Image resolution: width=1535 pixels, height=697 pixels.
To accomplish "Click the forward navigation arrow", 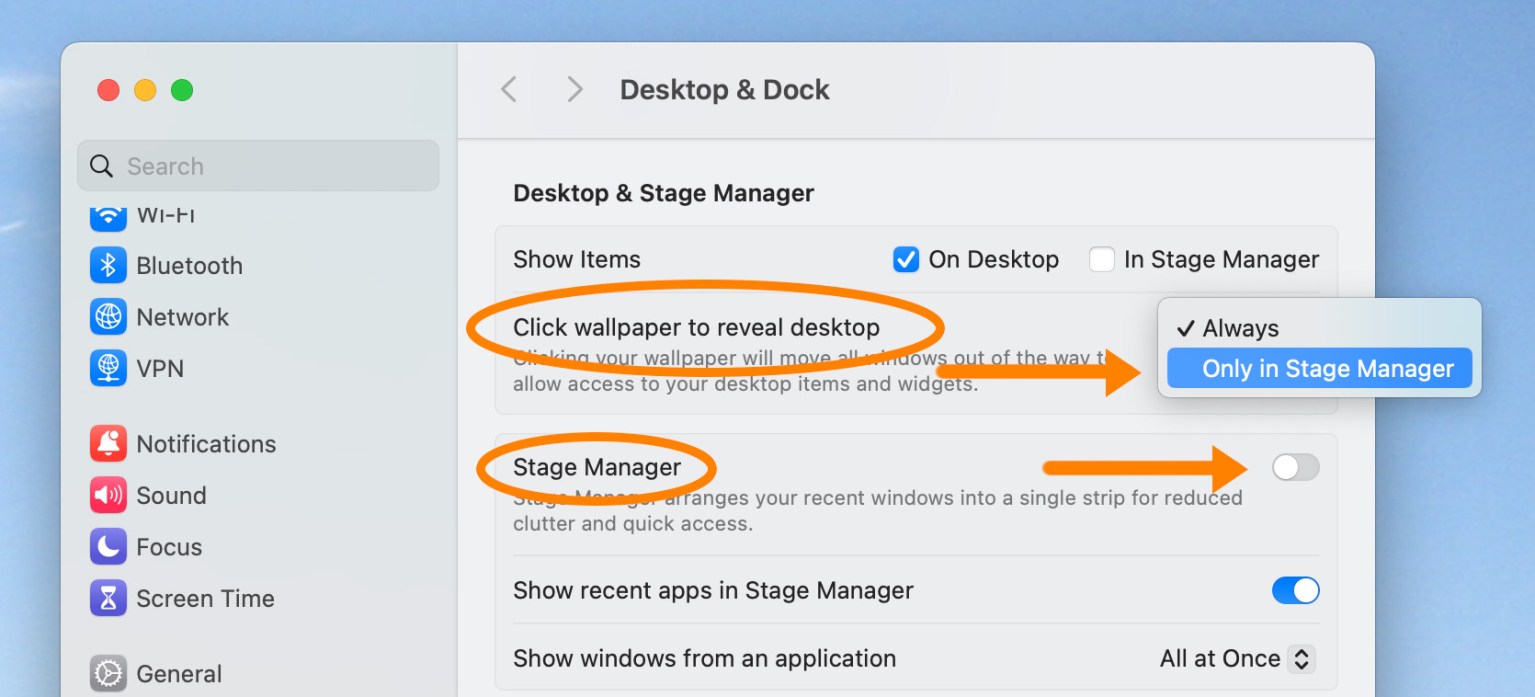I will (x=574, y=89).
